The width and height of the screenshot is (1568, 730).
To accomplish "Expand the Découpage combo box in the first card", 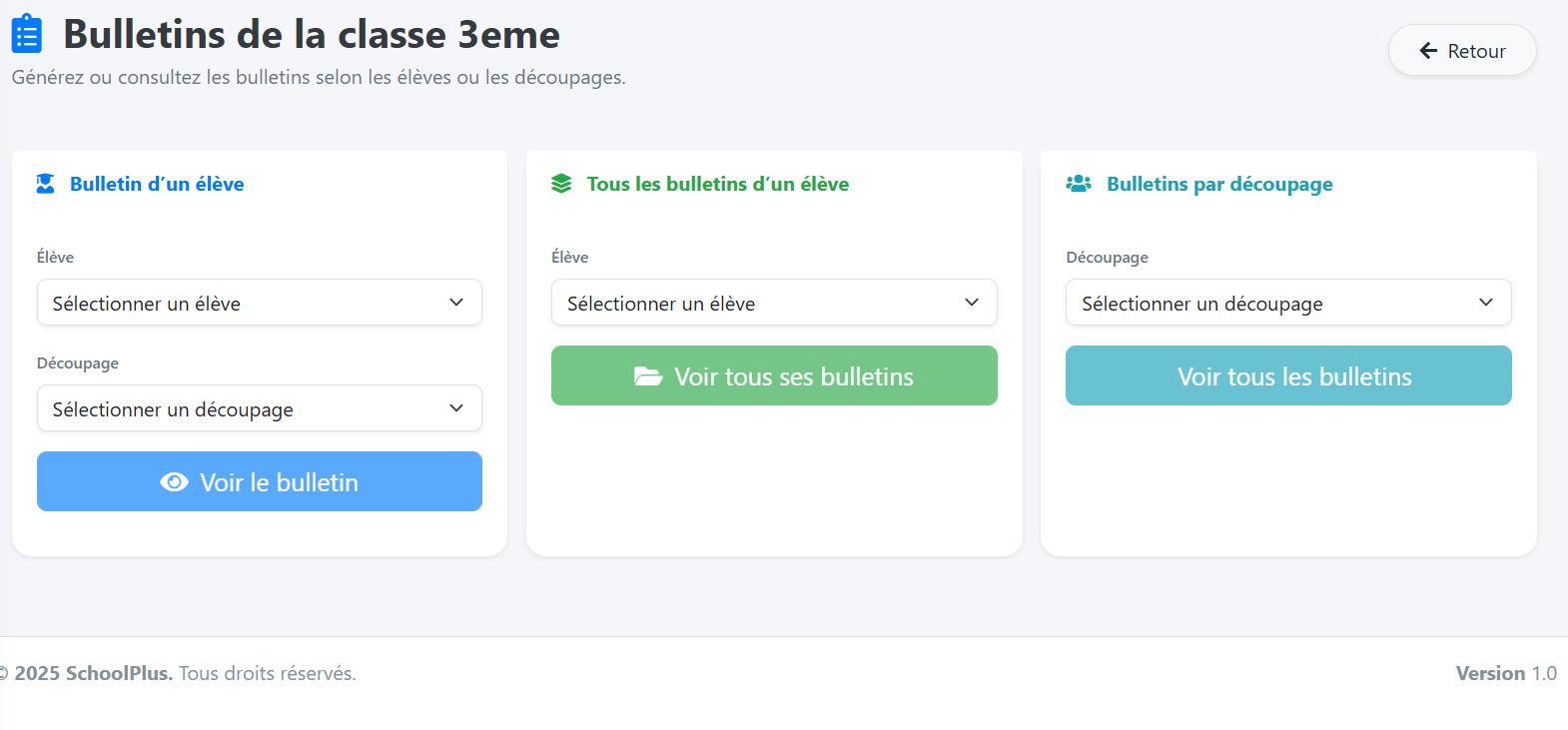I will click(259, 407).
